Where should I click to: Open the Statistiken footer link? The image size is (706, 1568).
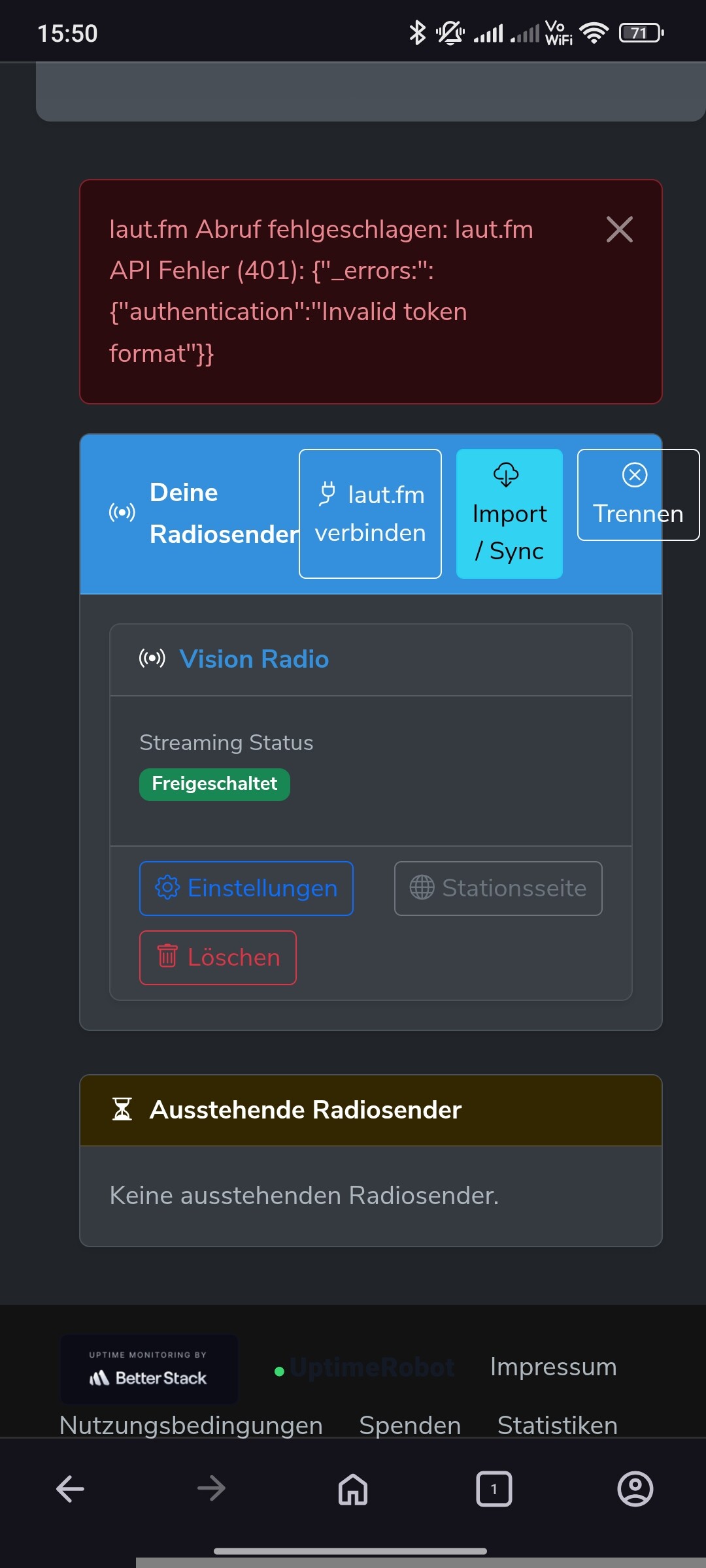(557, 1425)
